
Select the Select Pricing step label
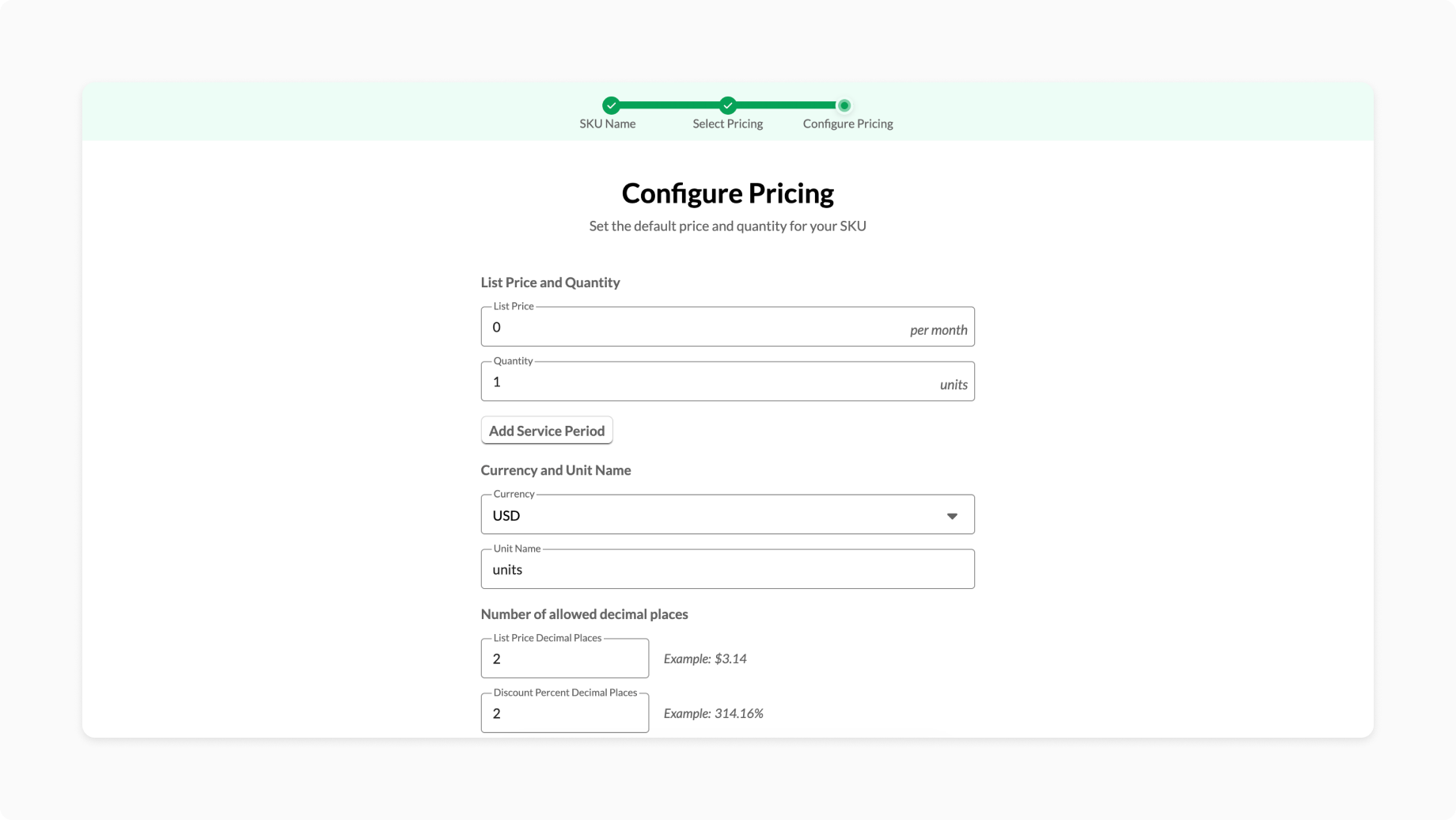coord(727,123)
